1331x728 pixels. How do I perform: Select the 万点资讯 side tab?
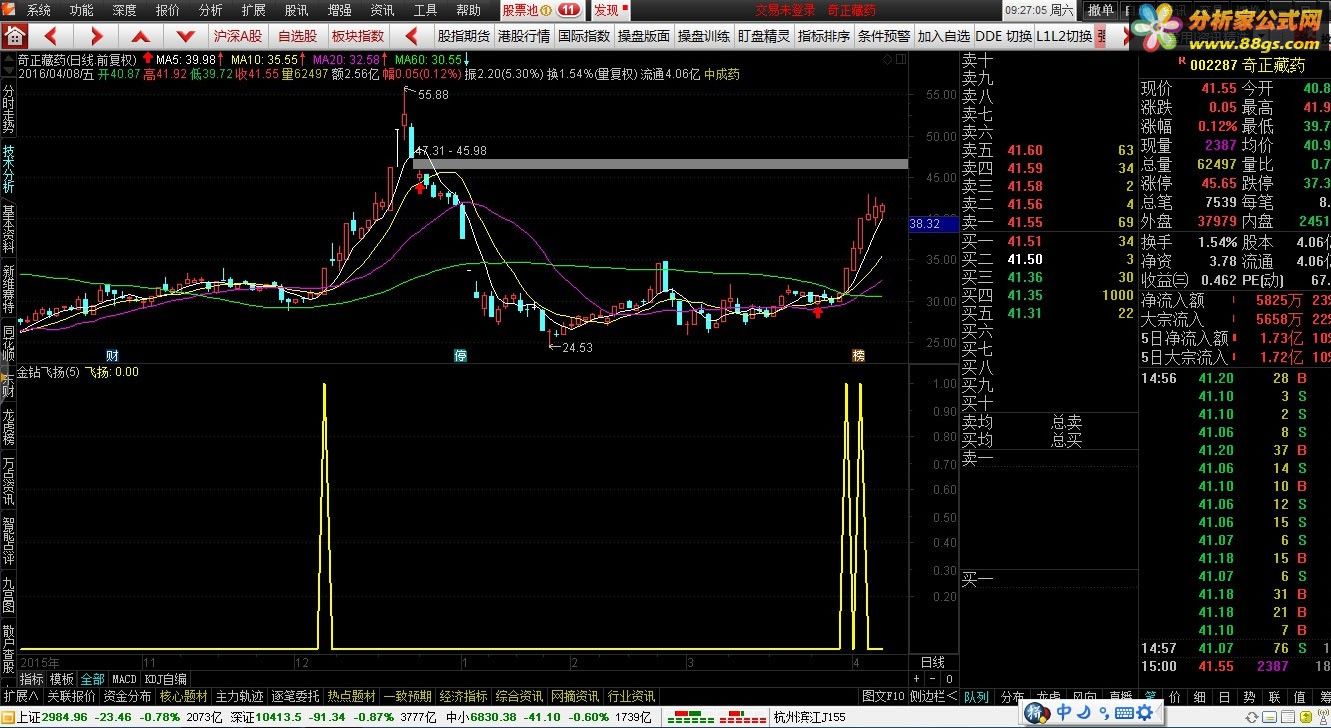pos(9,480)
